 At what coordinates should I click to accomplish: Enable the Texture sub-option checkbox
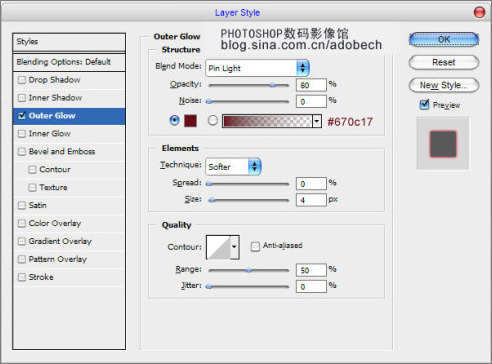pos(32,187)
